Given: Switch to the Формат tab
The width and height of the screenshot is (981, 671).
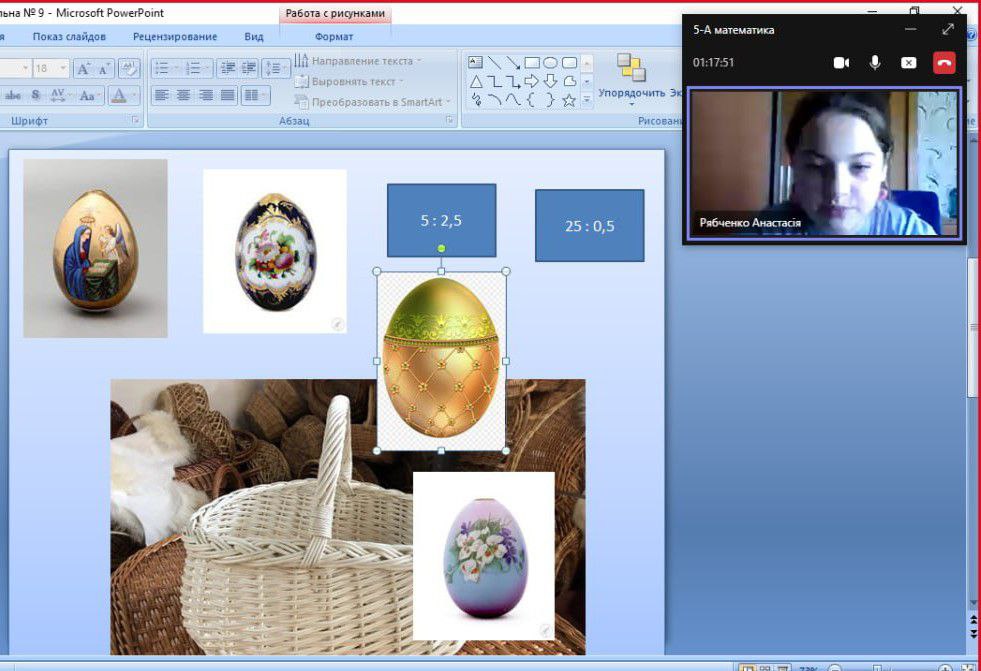Looking at the screenshot, I should (334, 37).
